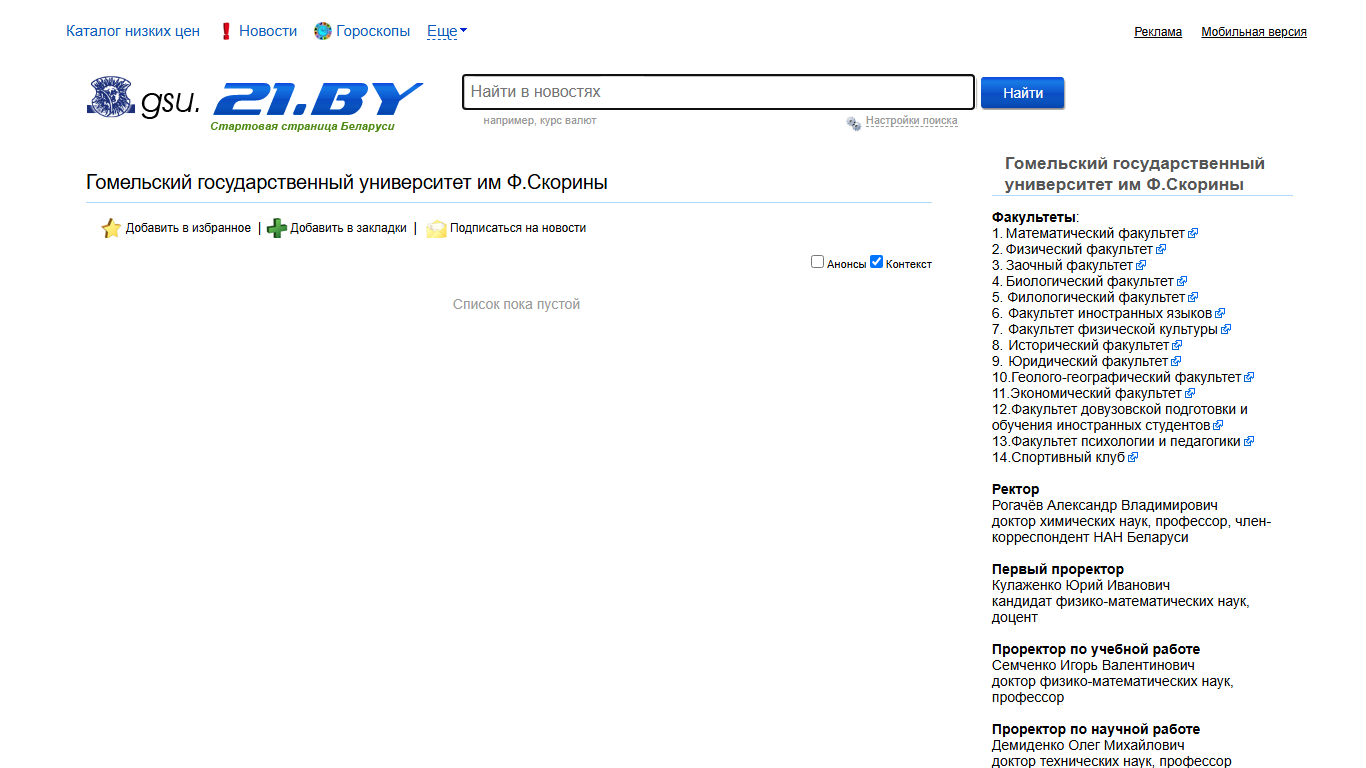Click the name Кулаженко Юрий Иванович
This screenshot has height=768, width=1366.
tap(1081, 585)
